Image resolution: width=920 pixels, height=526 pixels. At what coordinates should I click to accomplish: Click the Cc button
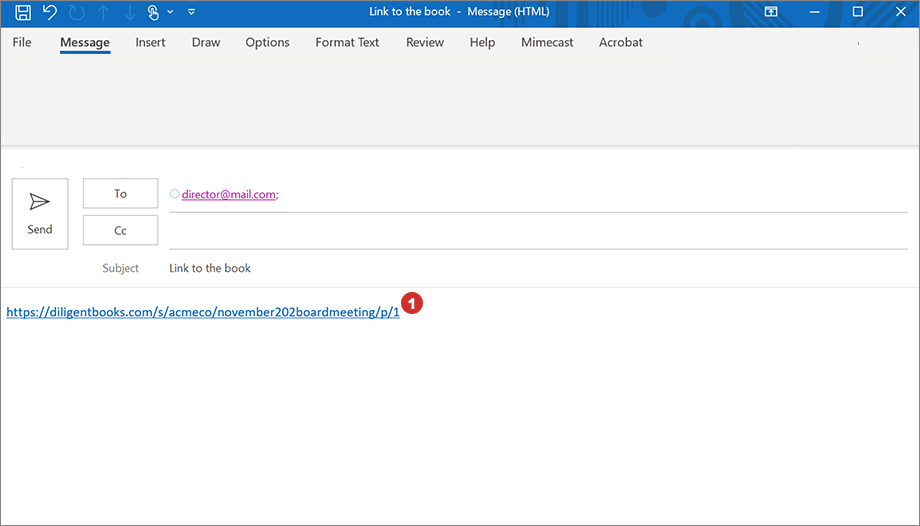pyautogui.click(x=120, y=230)
